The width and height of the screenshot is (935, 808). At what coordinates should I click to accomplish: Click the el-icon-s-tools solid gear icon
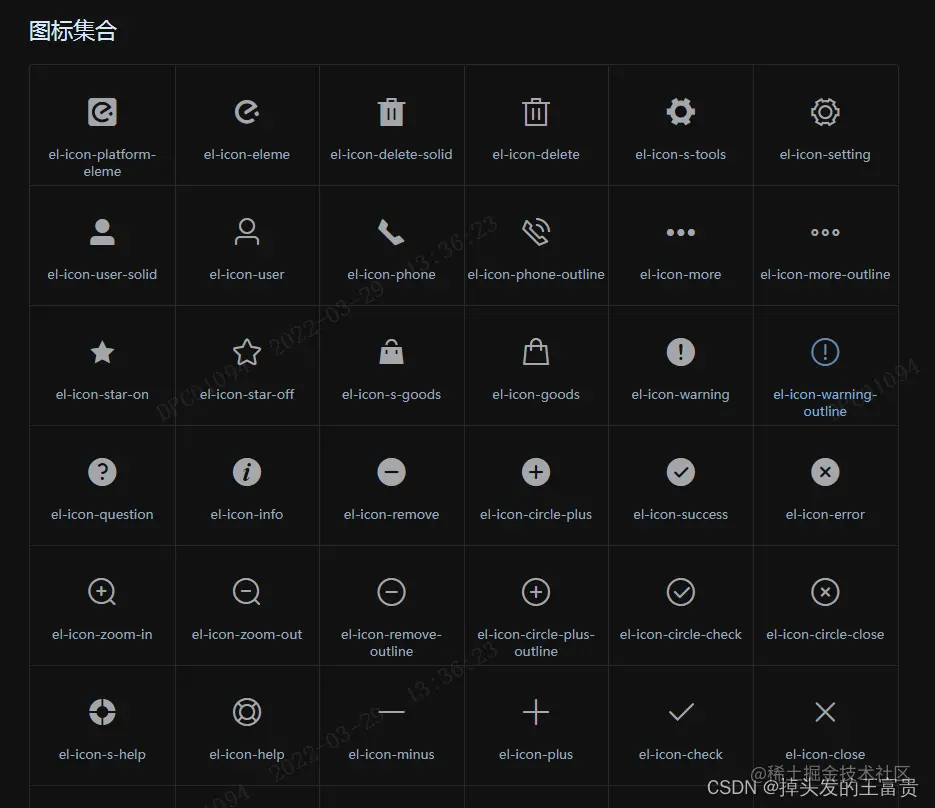[680, 112]
